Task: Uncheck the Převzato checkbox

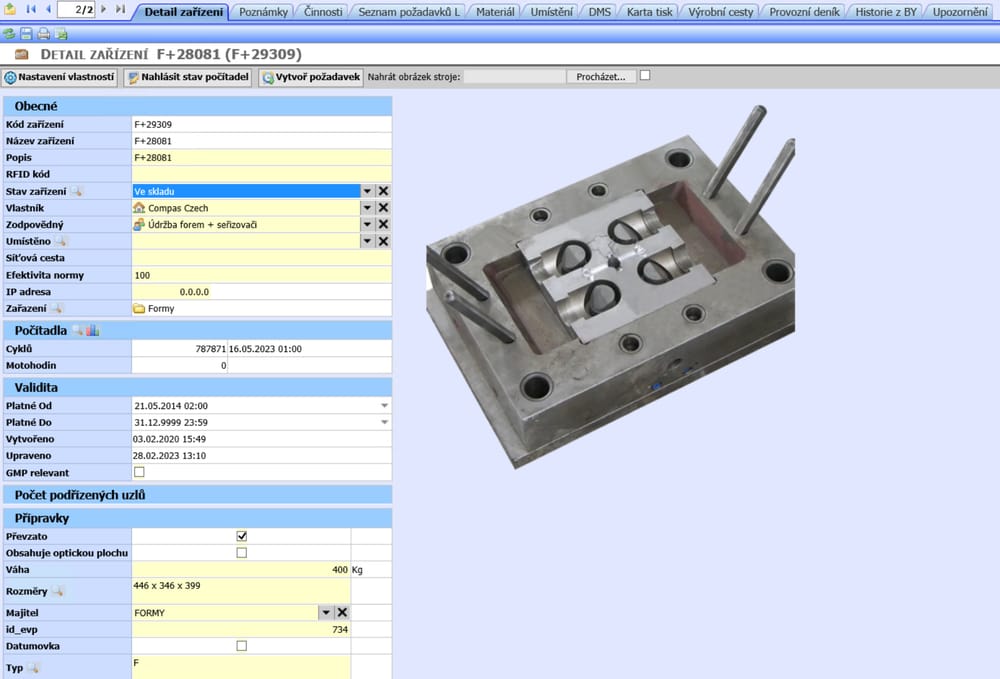Action: (x=241, y=536)
